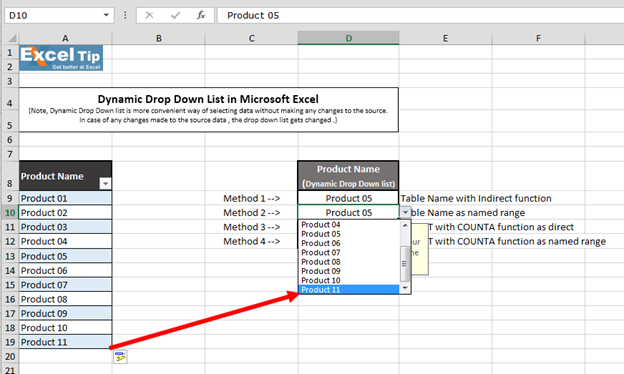Click the dropdown list scroll down arrow
624x374 pixels.
click(405, 288)
